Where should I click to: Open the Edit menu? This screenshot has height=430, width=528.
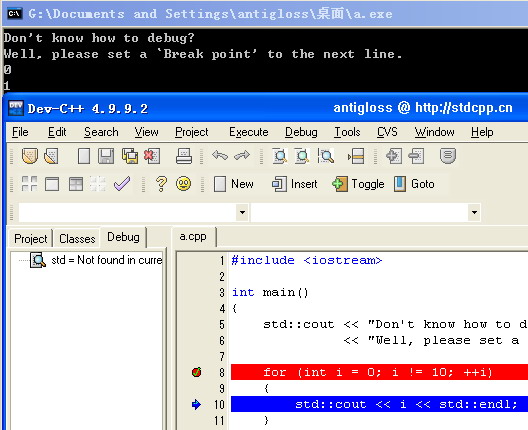57,132
